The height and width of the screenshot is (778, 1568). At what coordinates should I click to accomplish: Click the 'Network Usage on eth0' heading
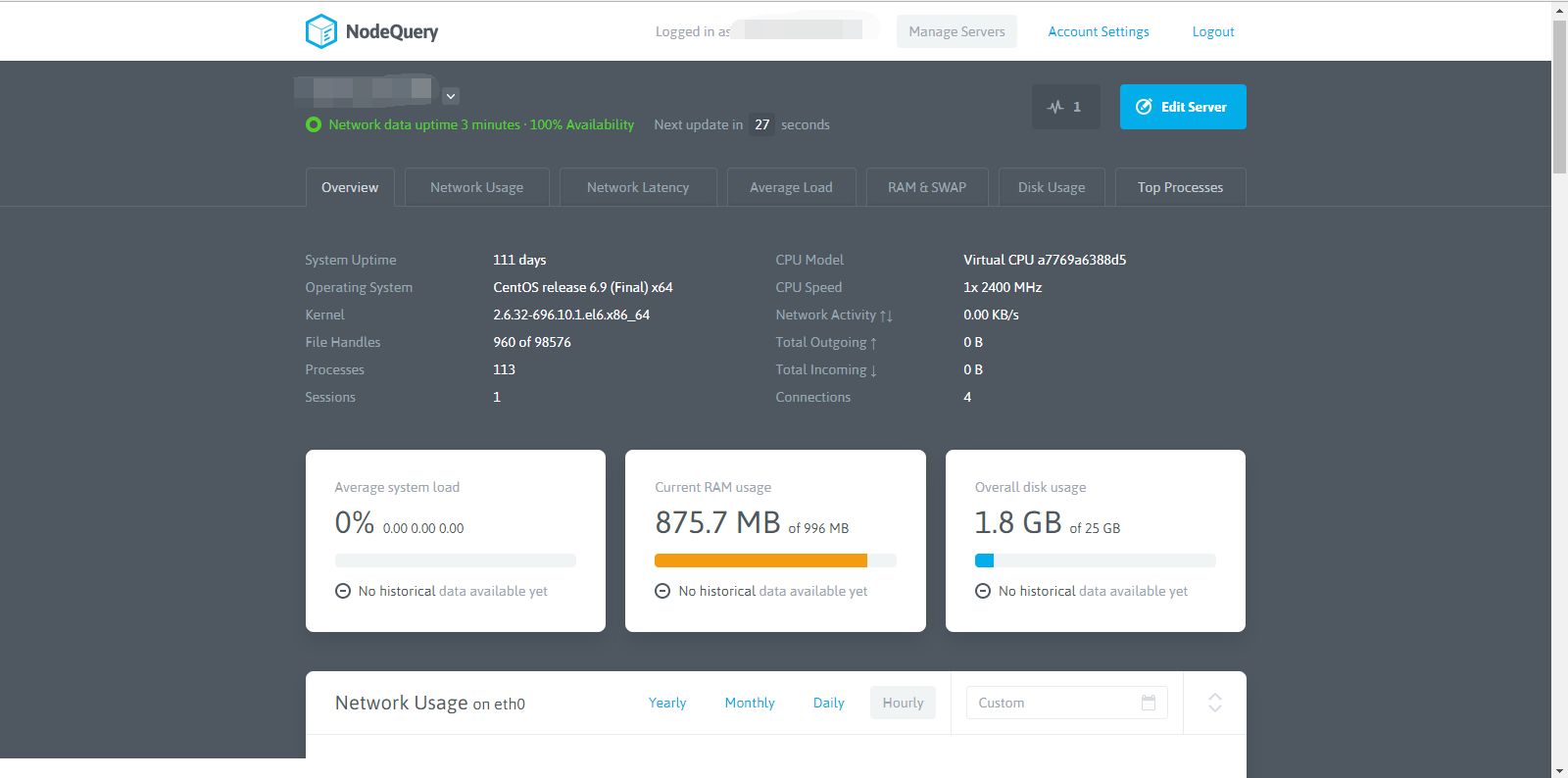[x=430, y=703]
